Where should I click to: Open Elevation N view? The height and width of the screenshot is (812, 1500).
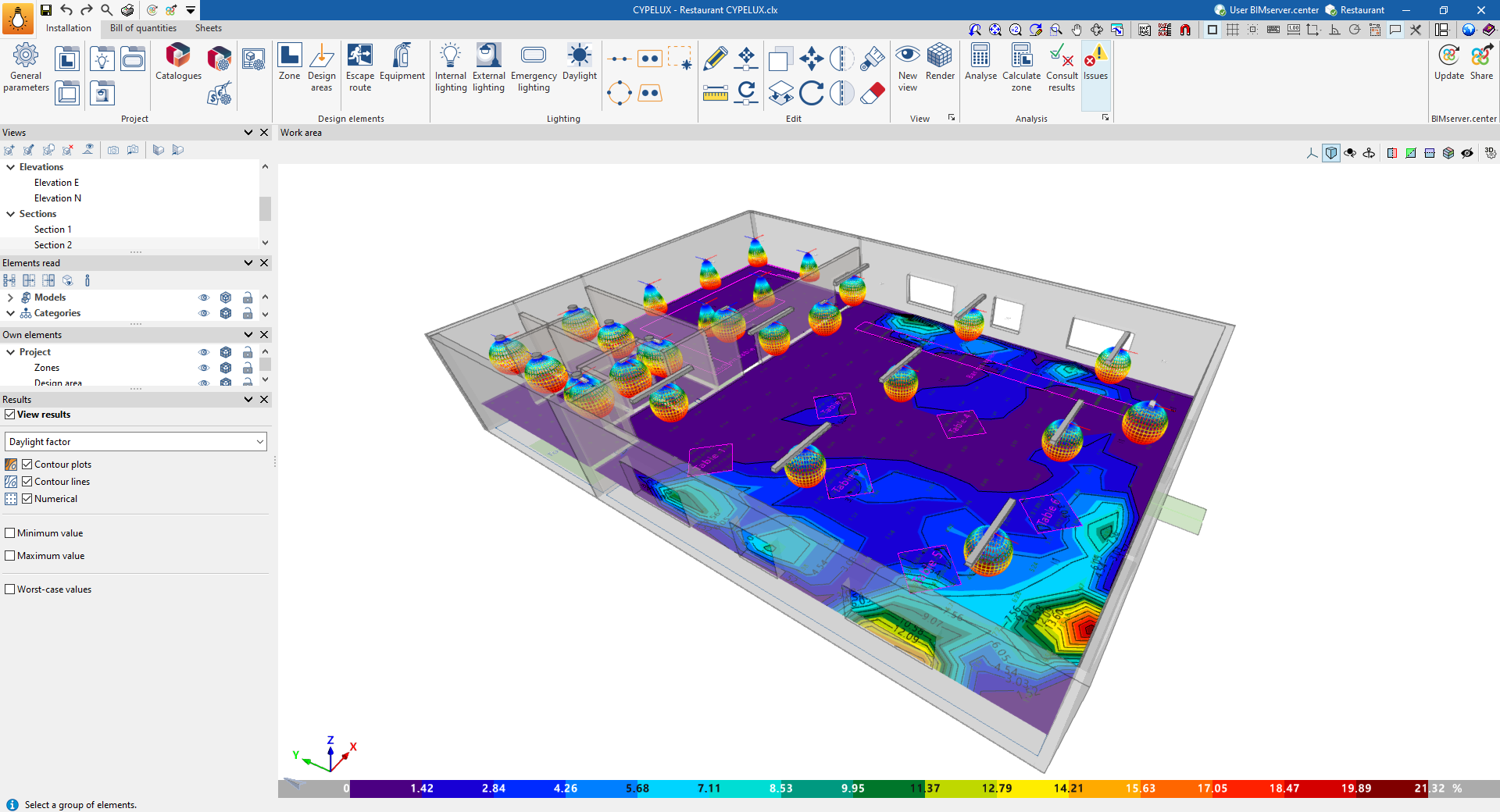[x=58, y=198]
